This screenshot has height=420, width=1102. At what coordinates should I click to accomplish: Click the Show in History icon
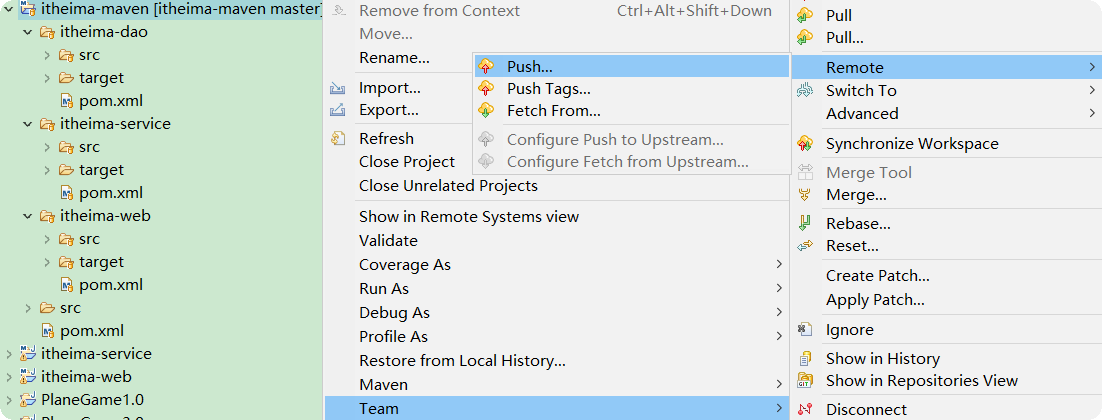[805, 359]
